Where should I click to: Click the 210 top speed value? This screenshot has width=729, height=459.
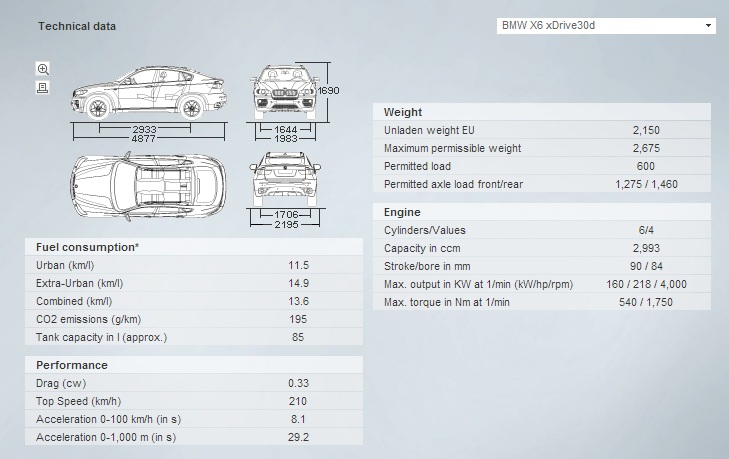tap(298, 401)
